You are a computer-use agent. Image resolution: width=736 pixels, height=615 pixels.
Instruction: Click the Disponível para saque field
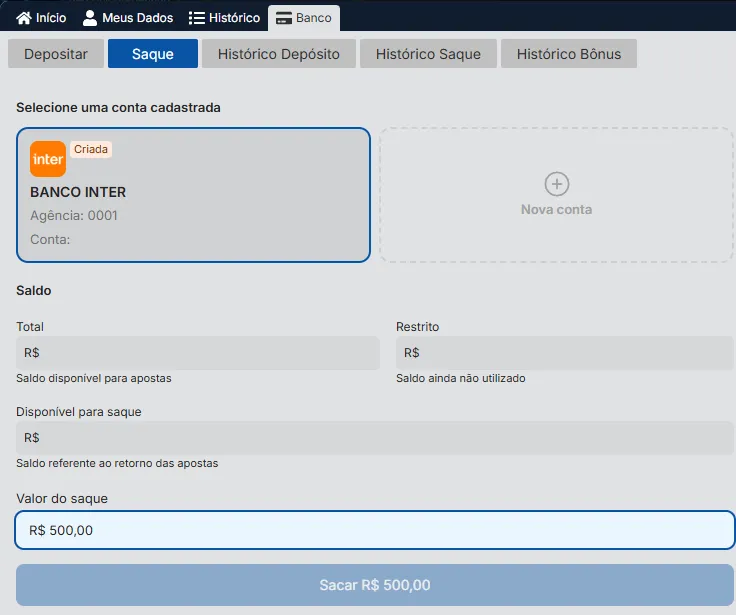[x=375, y=438]
